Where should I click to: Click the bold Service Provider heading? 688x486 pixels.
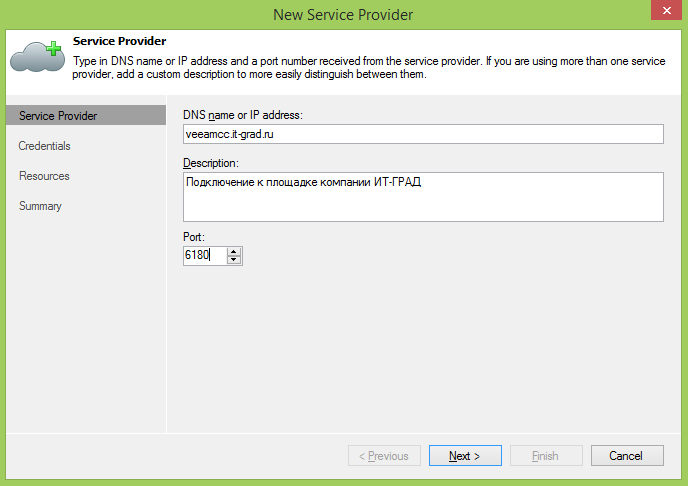tap(119, 42)
